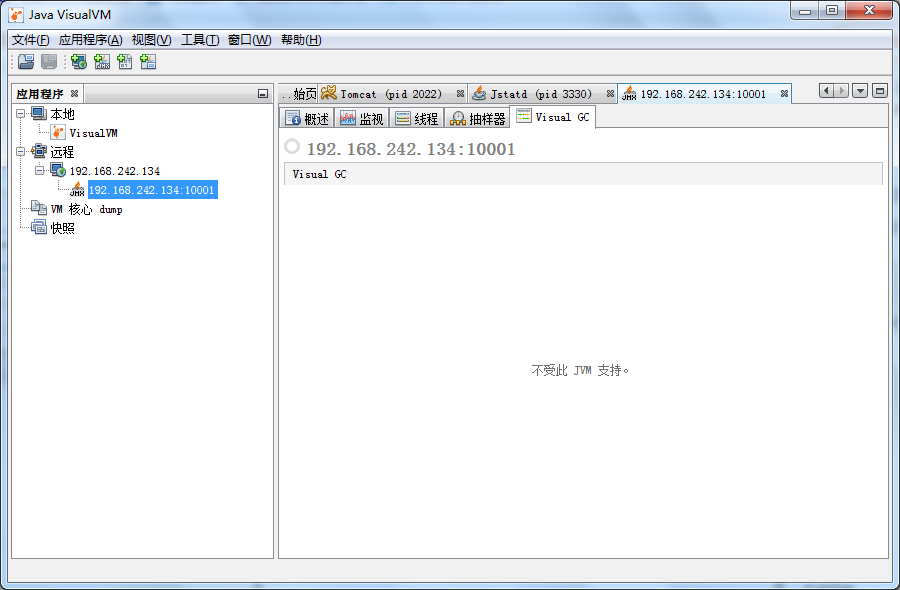Select VisualVM under 本地
Image resolution: width=900 pixels, height=590 pixels.
pos(94,133)
